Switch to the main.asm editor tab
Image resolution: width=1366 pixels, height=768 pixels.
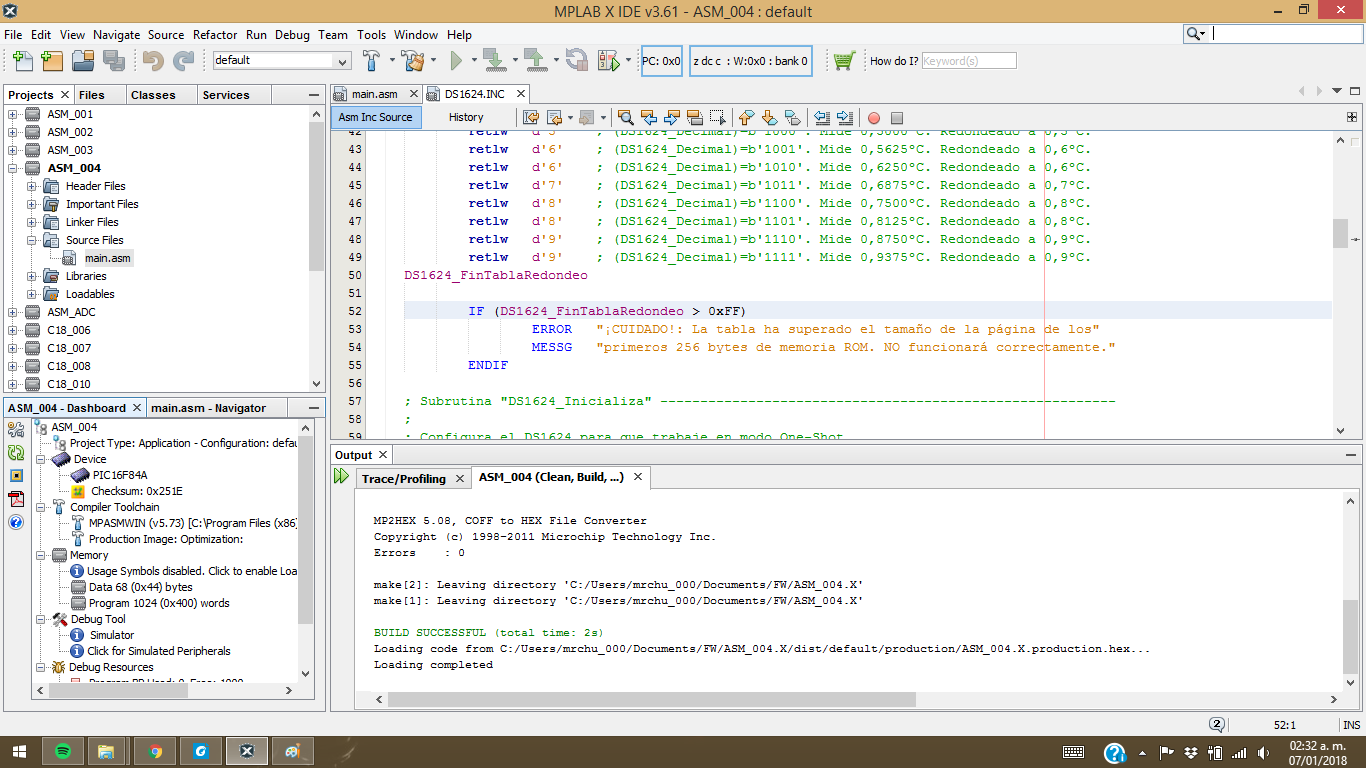click(x=374, y=94)
